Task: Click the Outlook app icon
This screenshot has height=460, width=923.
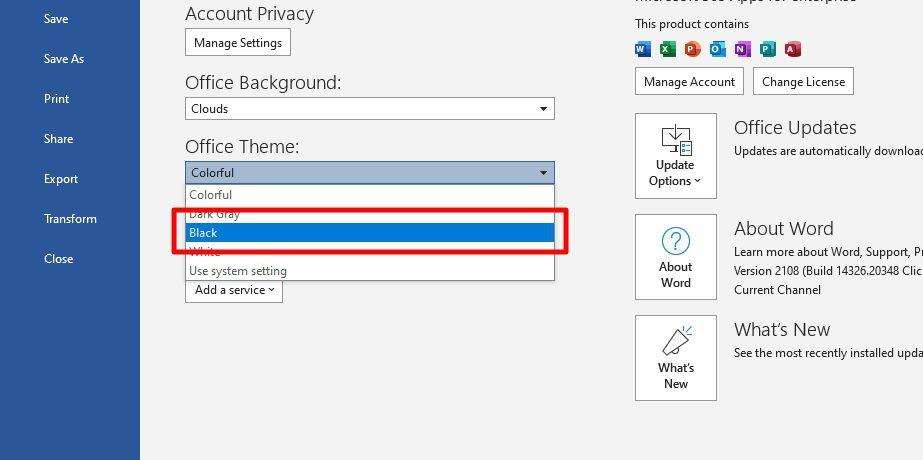Action: point(718,49)
